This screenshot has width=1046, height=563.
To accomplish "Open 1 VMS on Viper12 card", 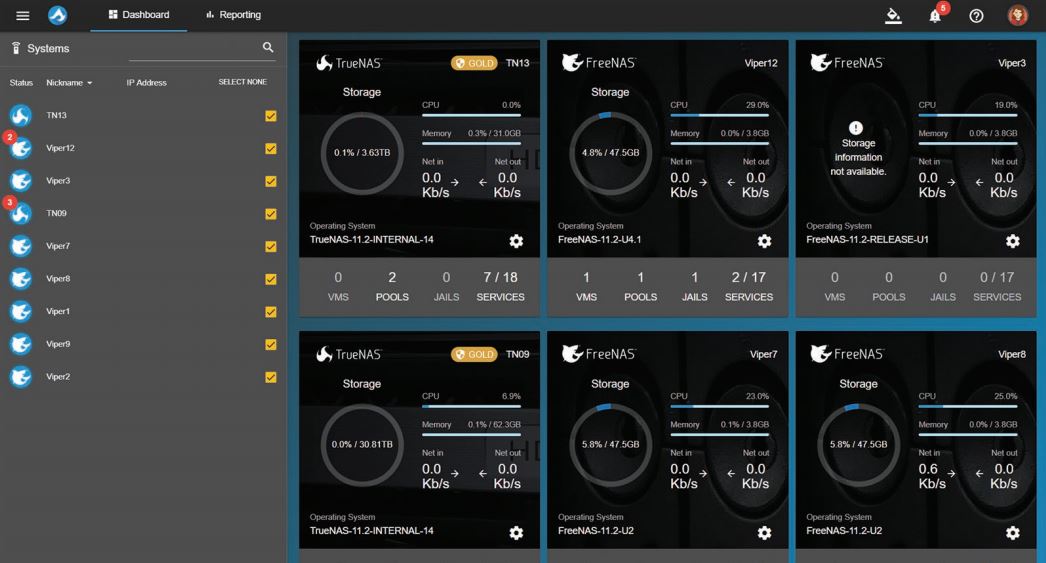I will pyautogui.click(x=586, y=286).
